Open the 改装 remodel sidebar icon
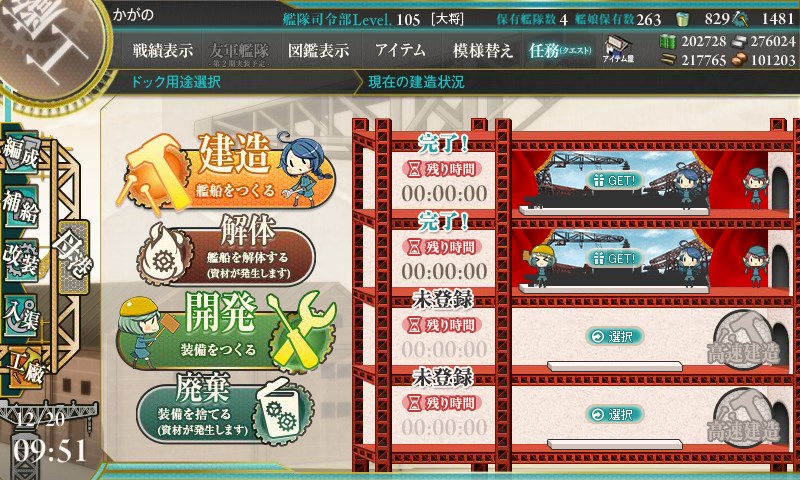 21,260
